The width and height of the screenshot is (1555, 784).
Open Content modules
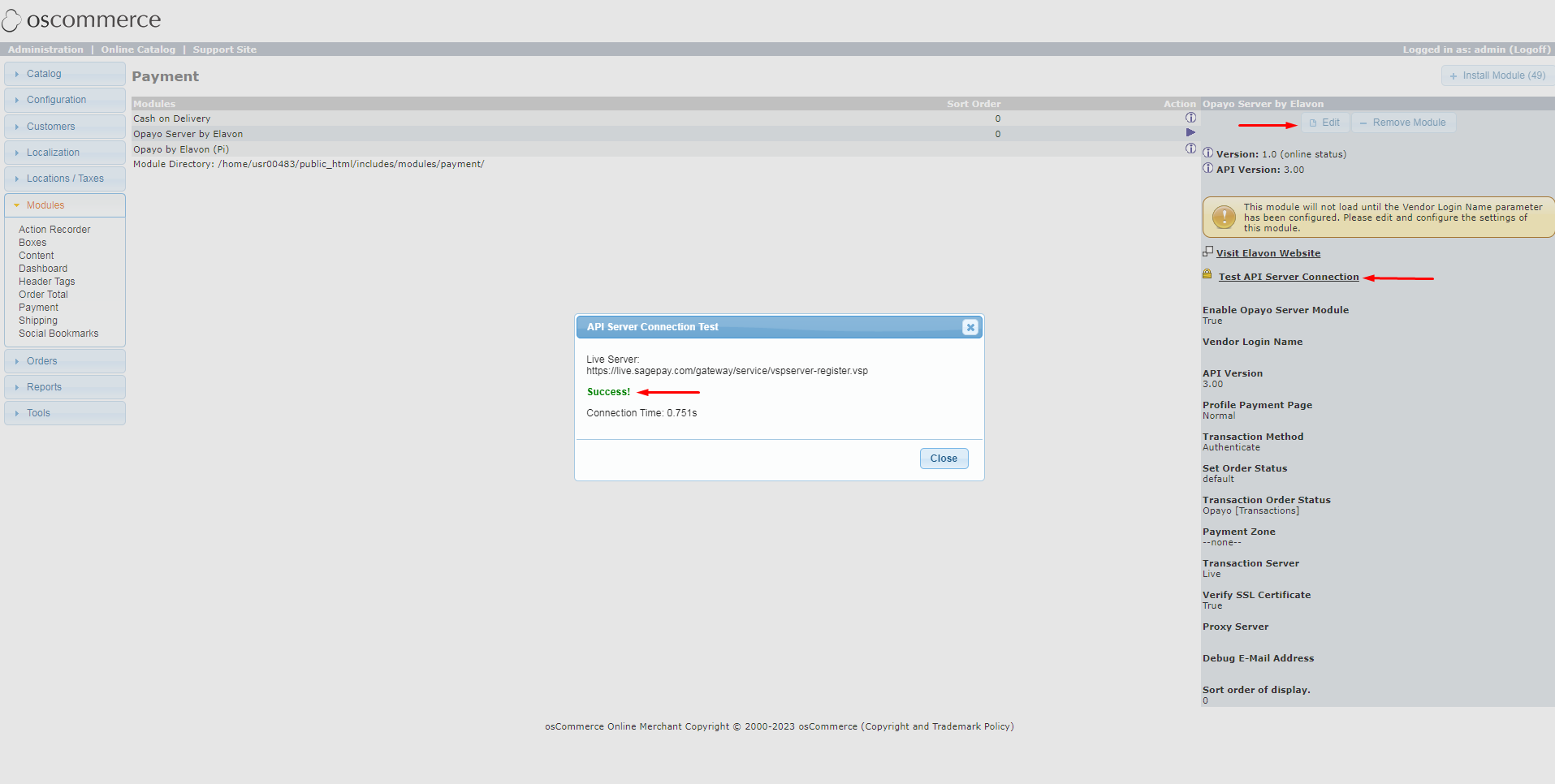[x=37, y=256]
